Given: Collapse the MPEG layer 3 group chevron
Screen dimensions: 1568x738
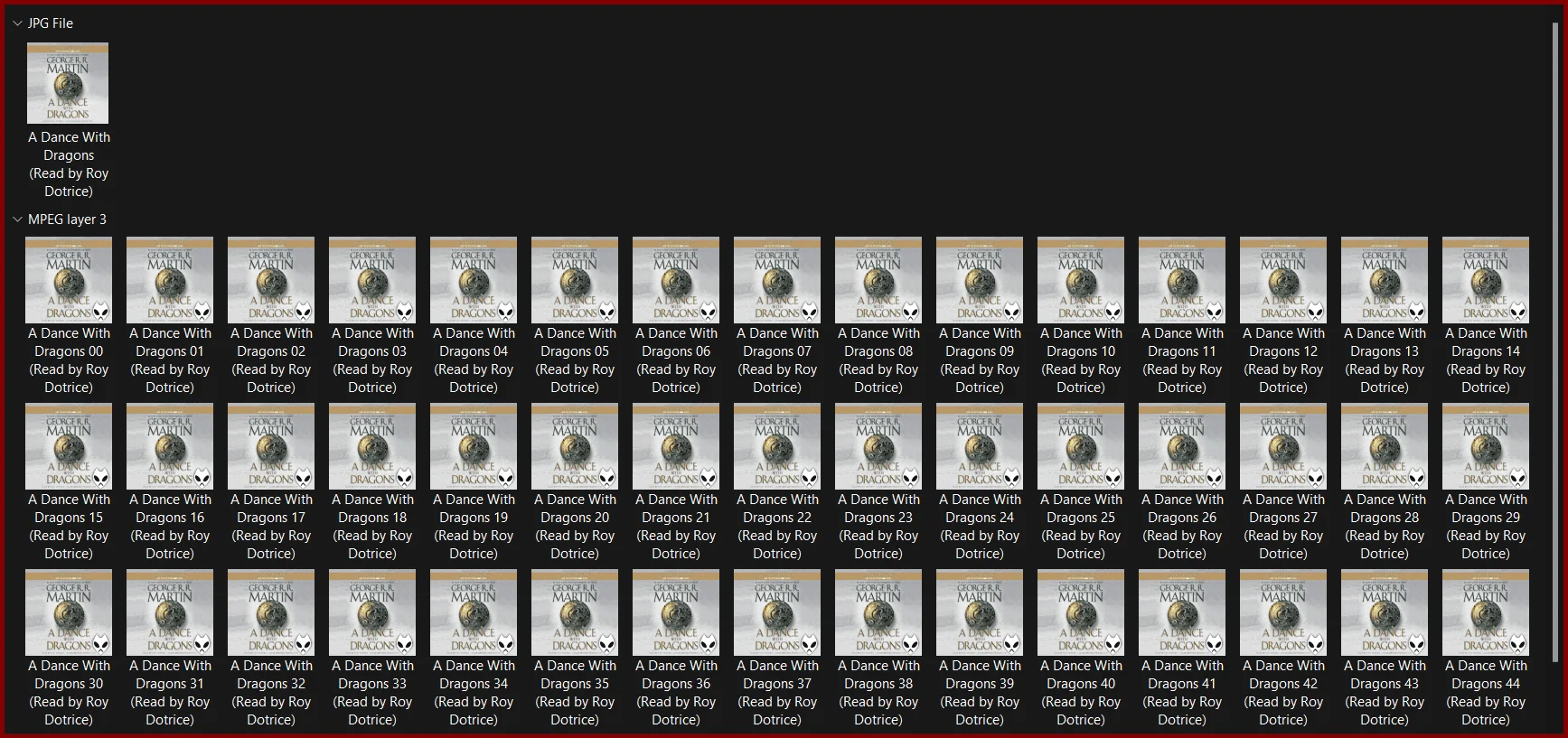Looking at the screenshot, I should tap(17, 220).
